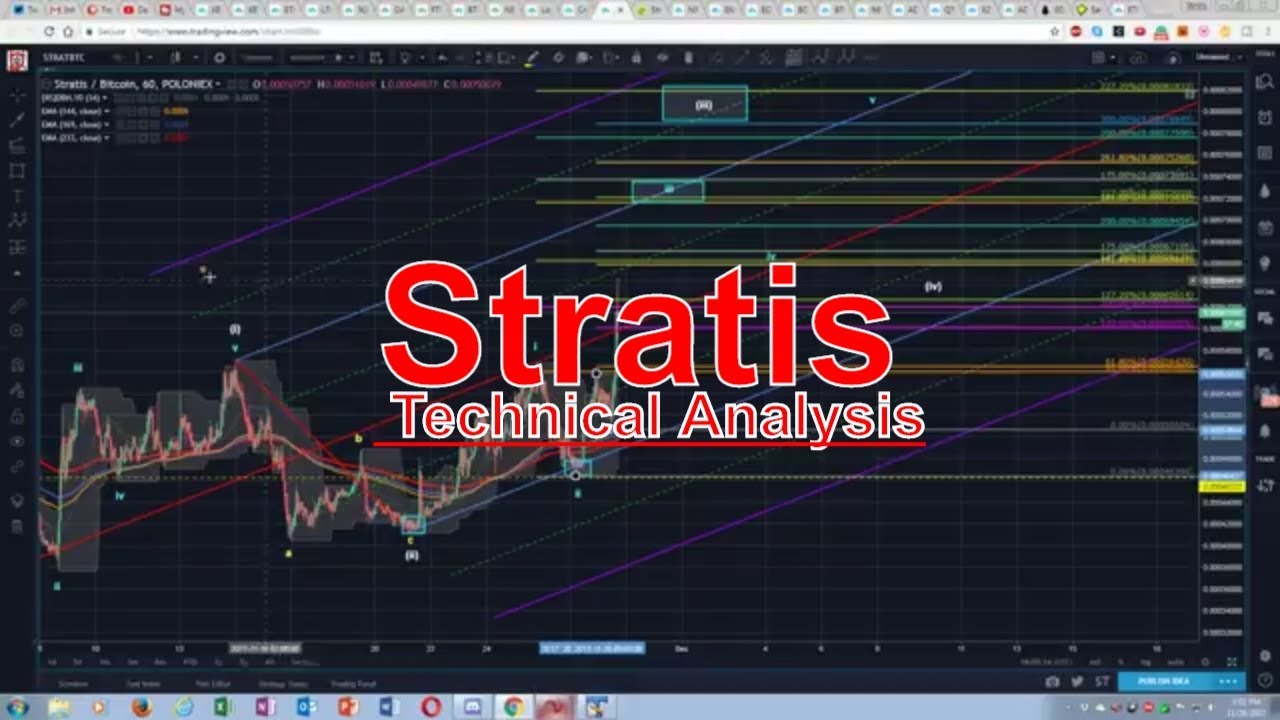1280x720 pixels.
Task: Open EMA (233, close) indicator dropdown
Action: pyautogui.click(x=106, y=137)
